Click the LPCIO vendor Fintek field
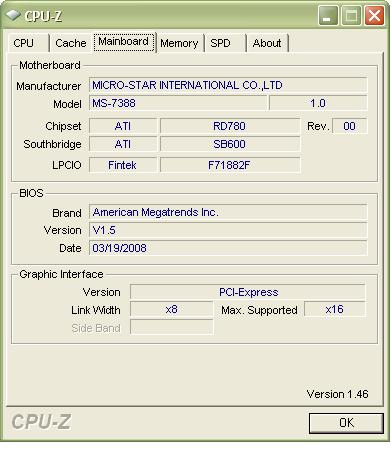This screenshot has width=391, height=450. (123, 165)
